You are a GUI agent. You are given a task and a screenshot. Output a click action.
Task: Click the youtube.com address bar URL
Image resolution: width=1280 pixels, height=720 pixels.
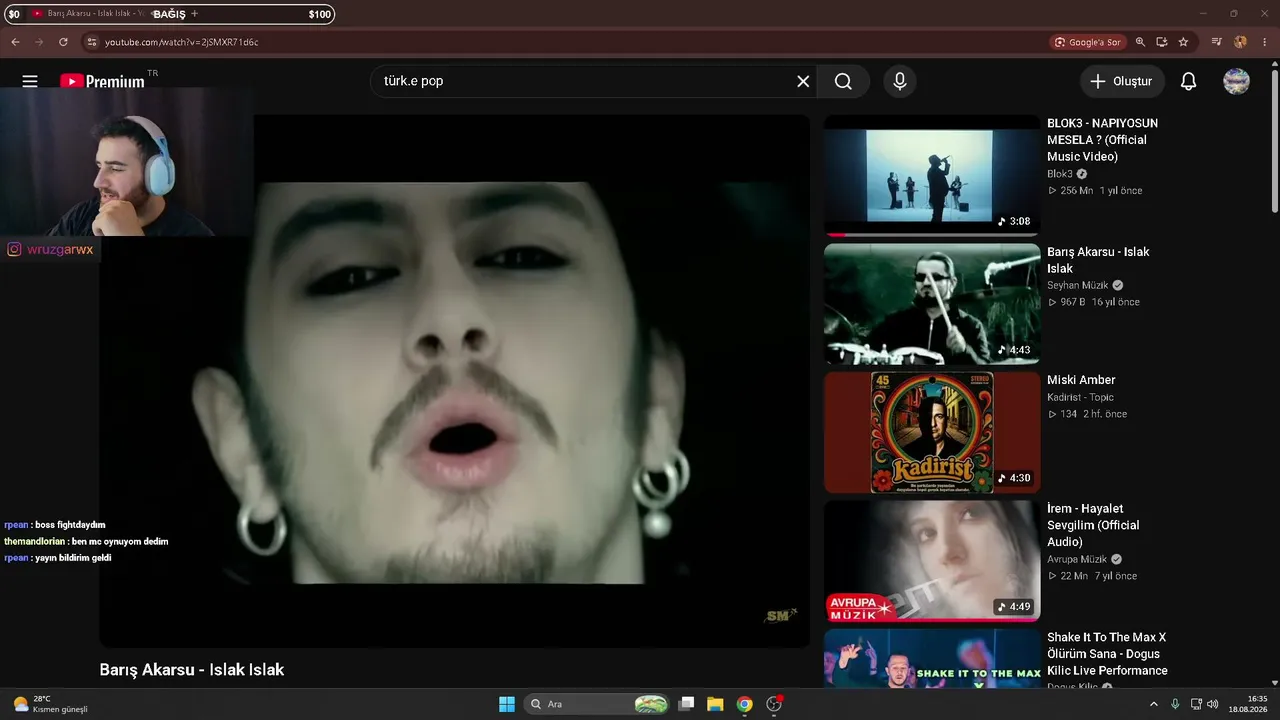pyautogui.click(x=181, y=42)
